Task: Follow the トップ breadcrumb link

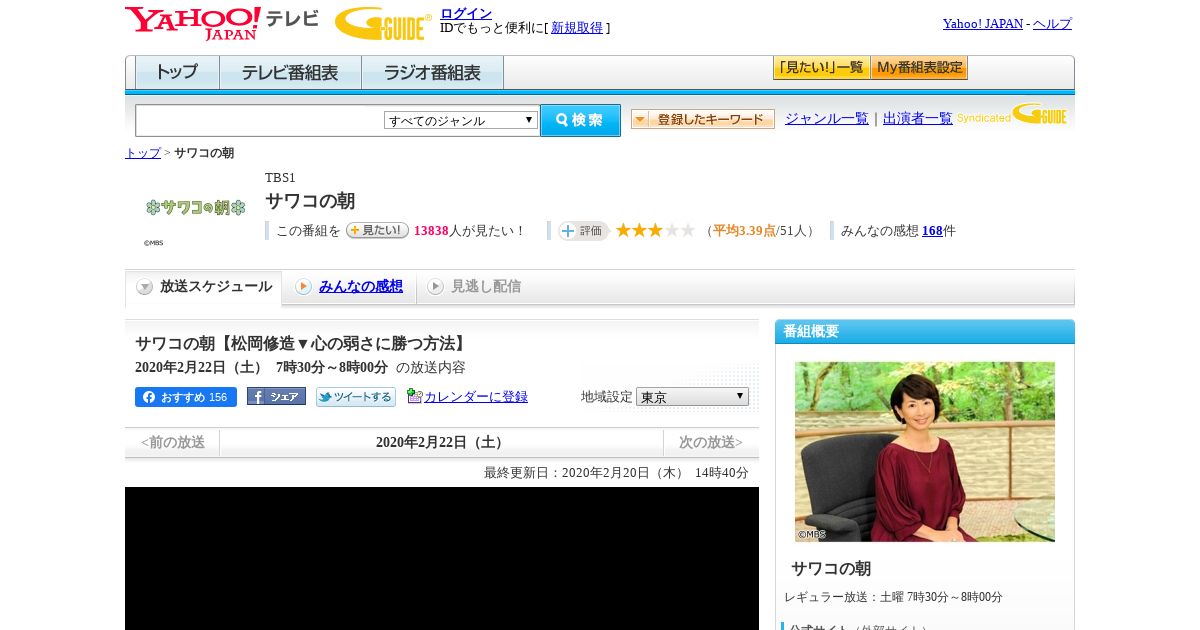Action: 143,153
